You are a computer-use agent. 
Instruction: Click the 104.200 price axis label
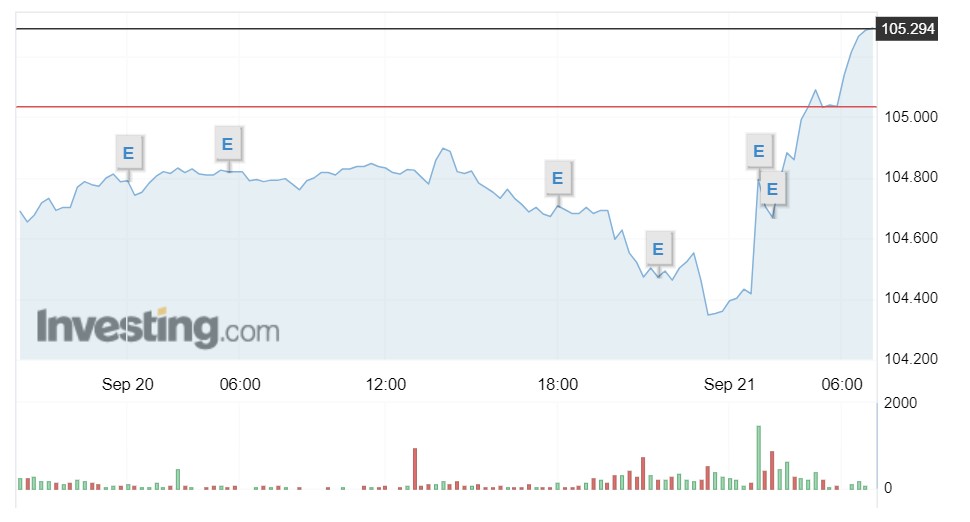click(x=911, y=359)
